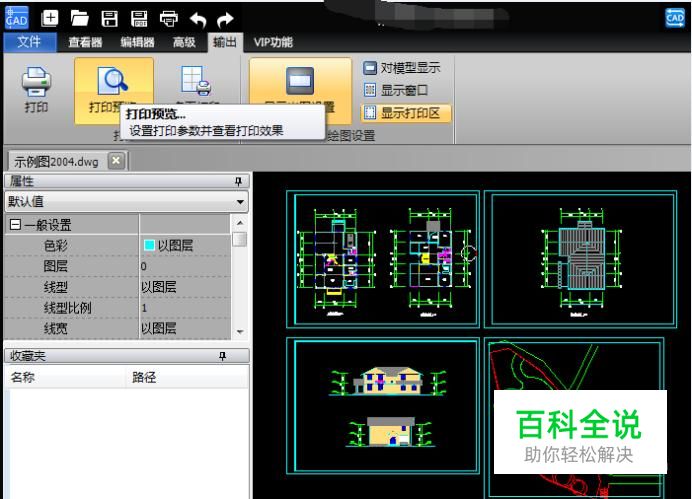Open the VIP功能 tab

pyautogui.click(x=273, y=42)
